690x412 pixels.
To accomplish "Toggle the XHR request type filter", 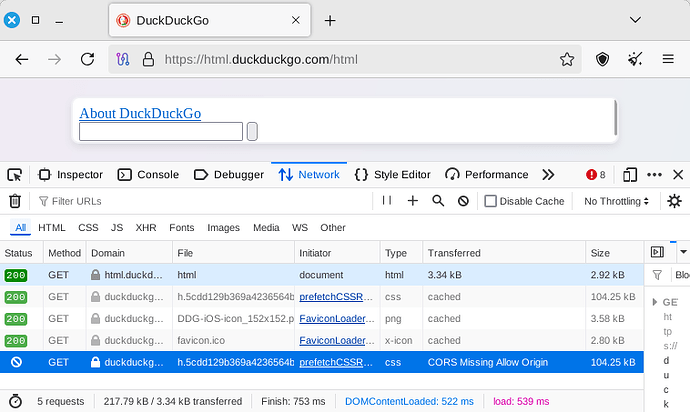I will (x=146, y=228).
